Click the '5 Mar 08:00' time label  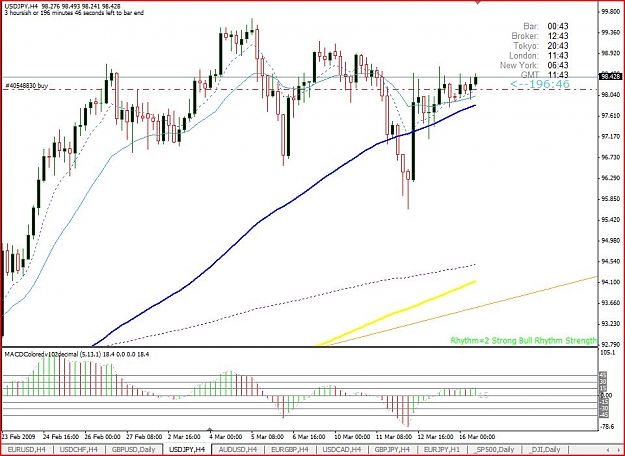pos(267,436)
